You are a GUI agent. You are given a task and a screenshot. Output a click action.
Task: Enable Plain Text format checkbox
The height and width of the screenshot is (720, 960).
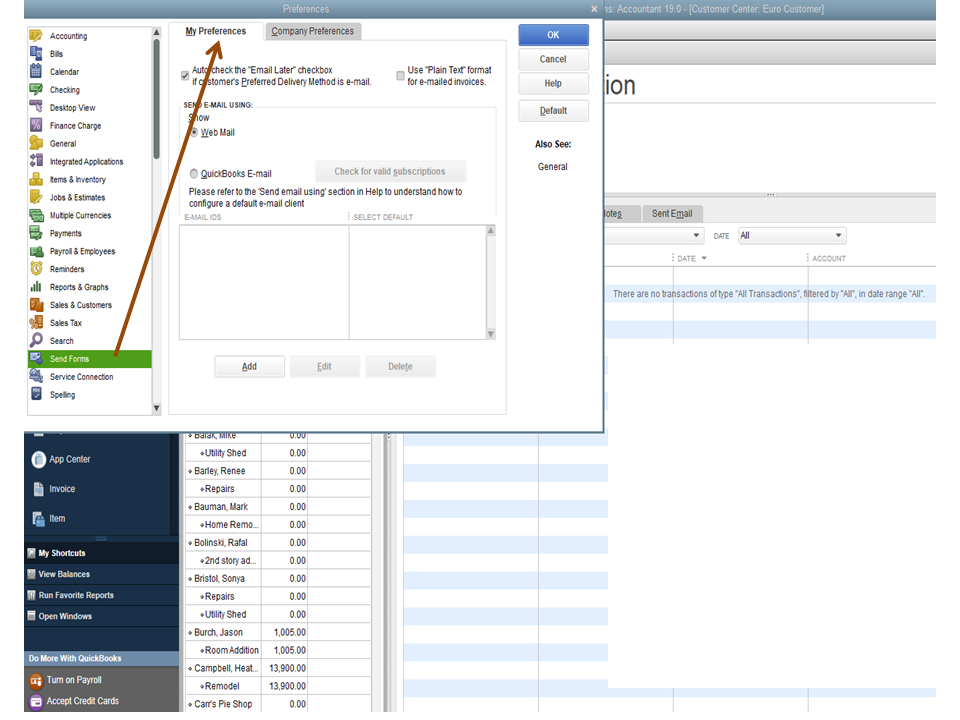point(400,76)
